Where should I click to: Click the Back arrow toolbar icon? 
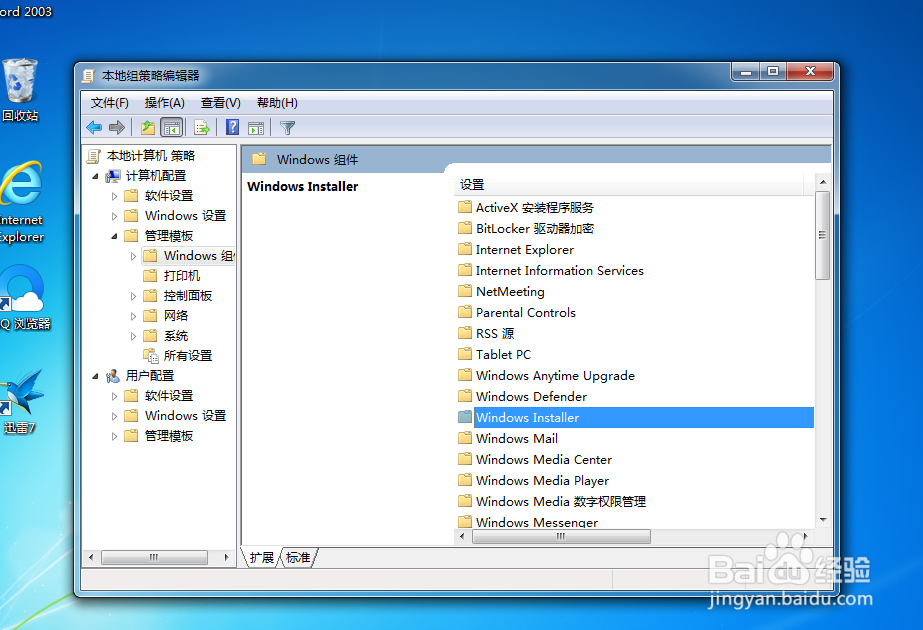94,127
